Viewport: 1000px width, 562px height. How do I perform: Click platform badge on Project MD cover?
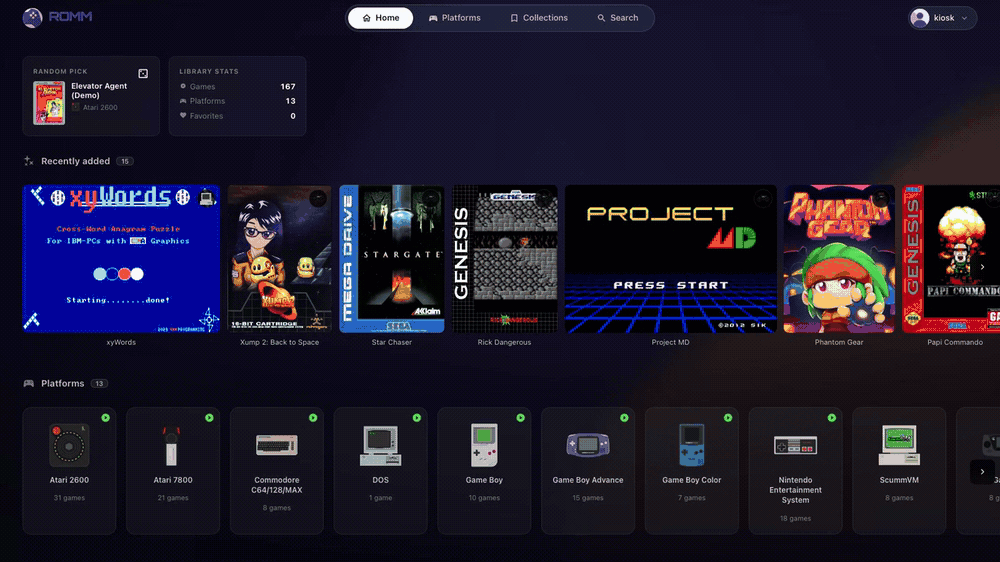(763, 198)
